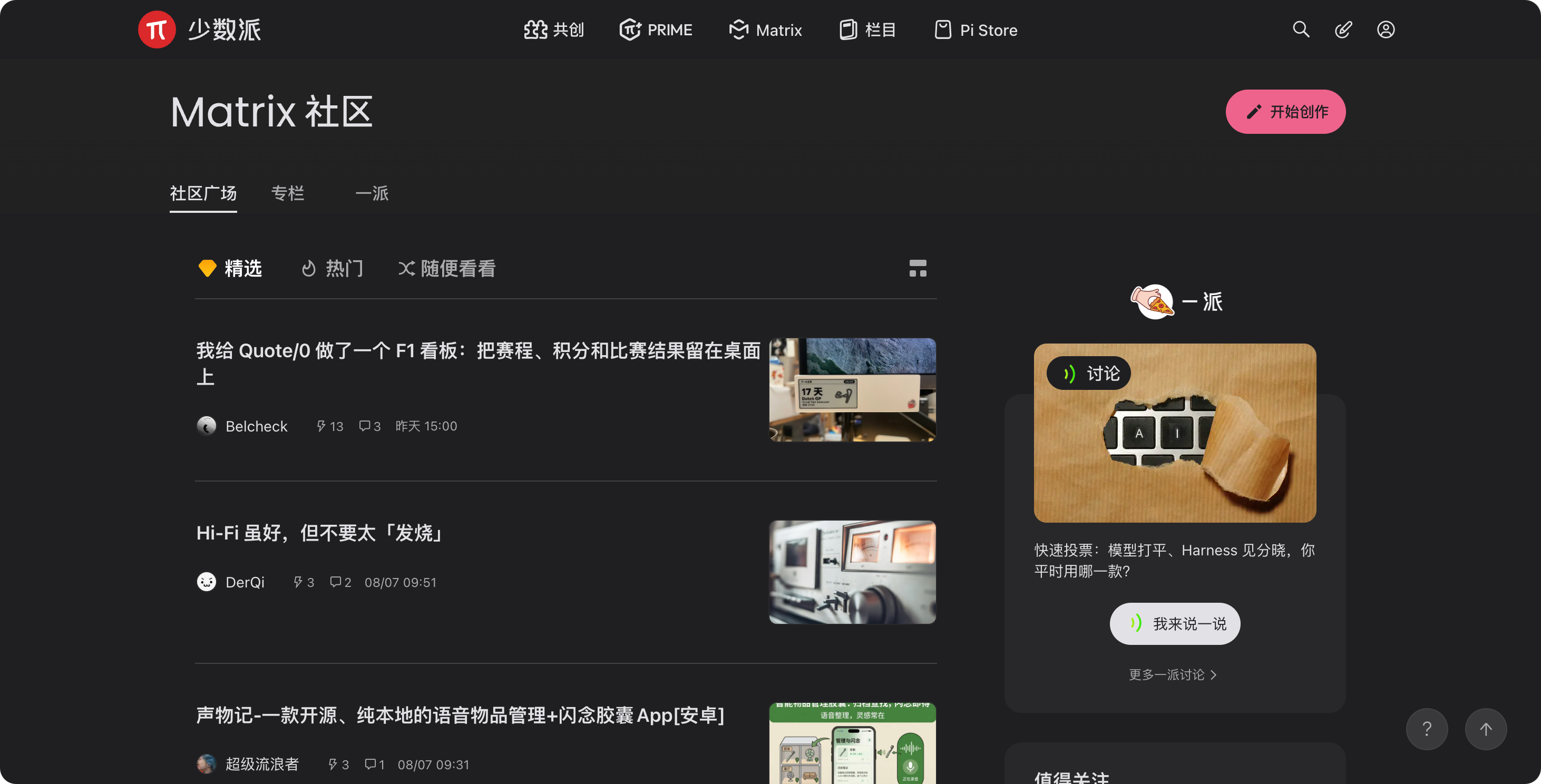Open the search icon in header
Screen dimensions: 1541x784
click(1301, 30)
